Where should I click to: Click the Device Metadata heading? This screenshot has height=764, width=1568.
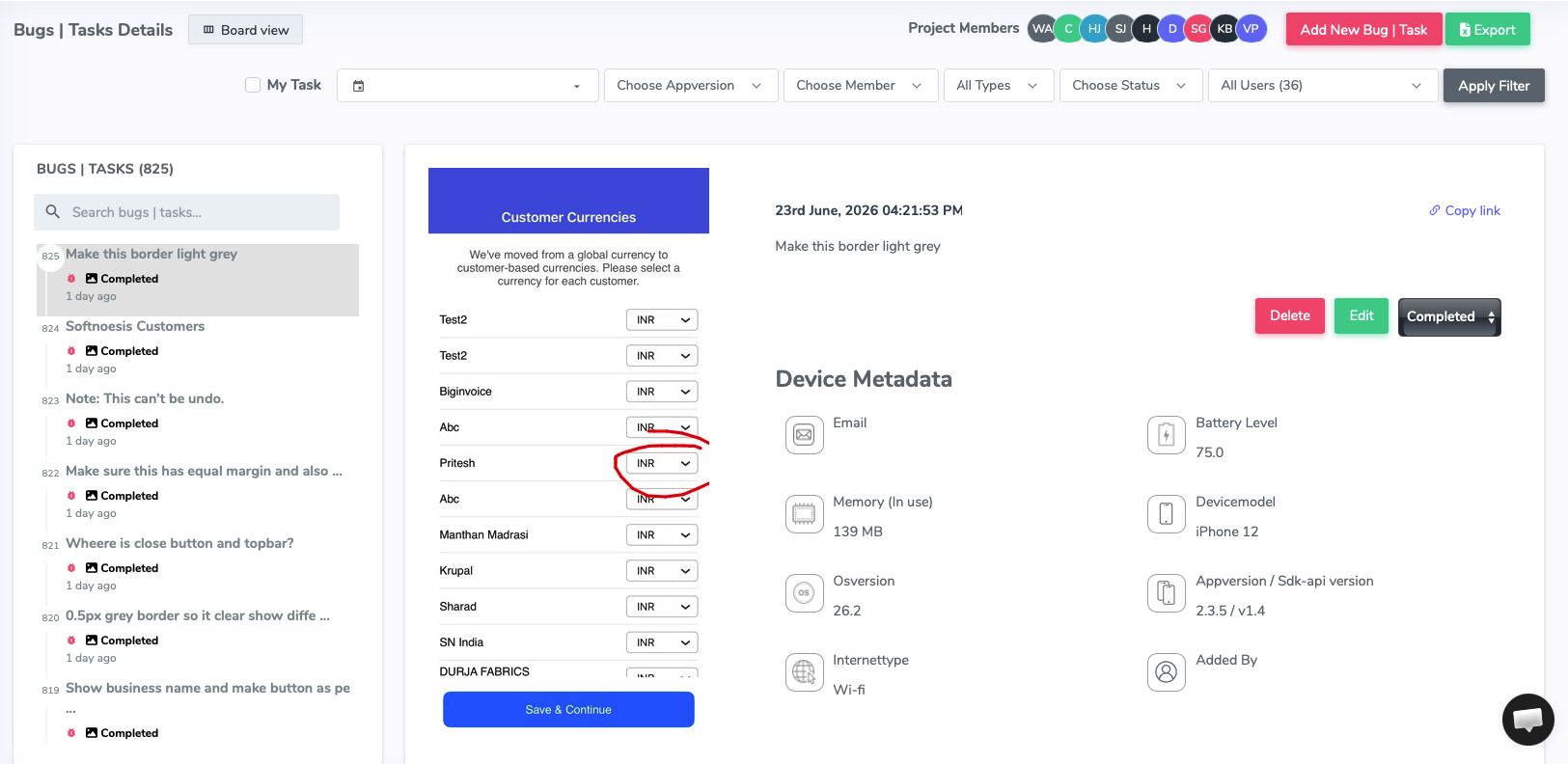click(864, 379)
